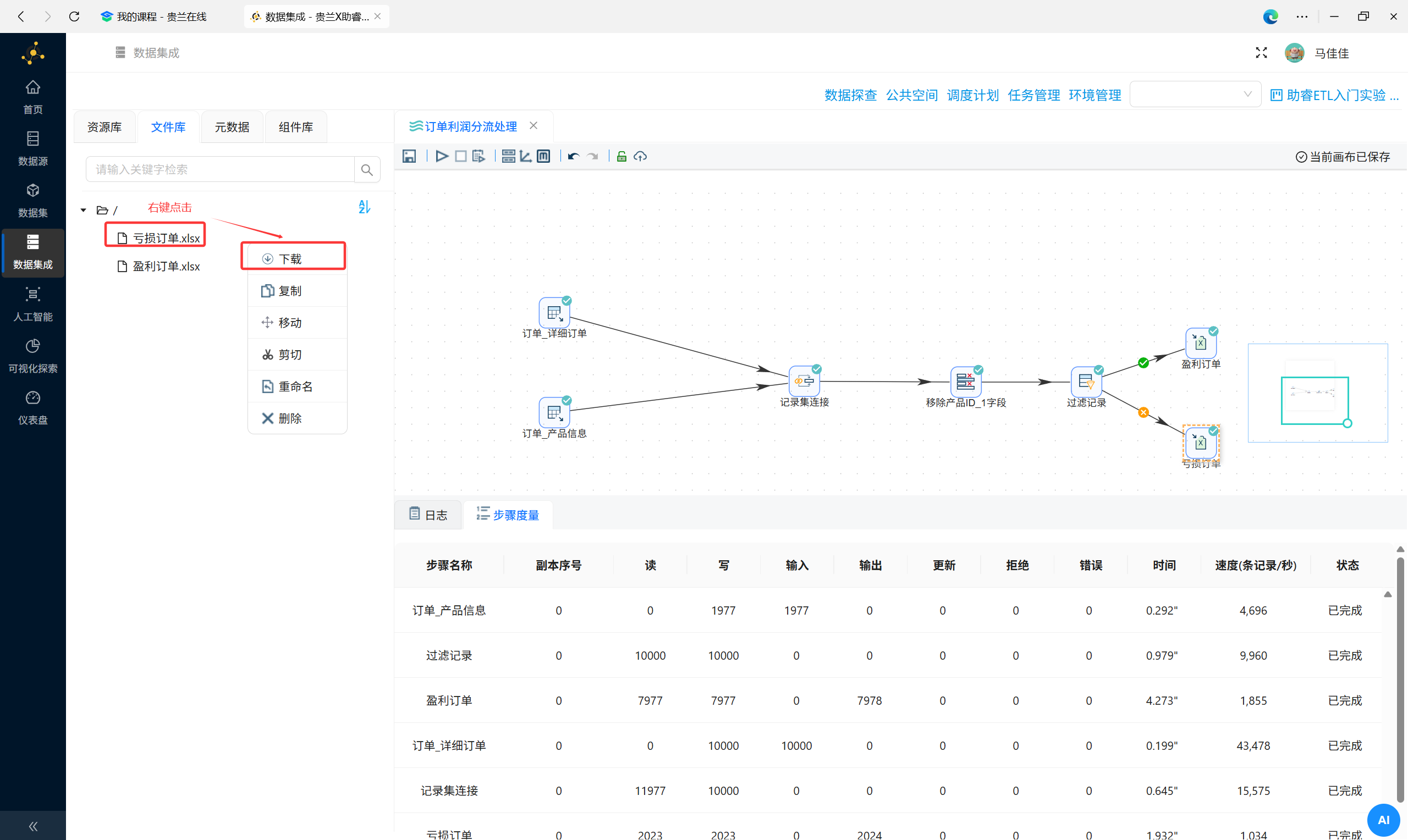Click the axis arrows toolbar icon

(526, 156)
